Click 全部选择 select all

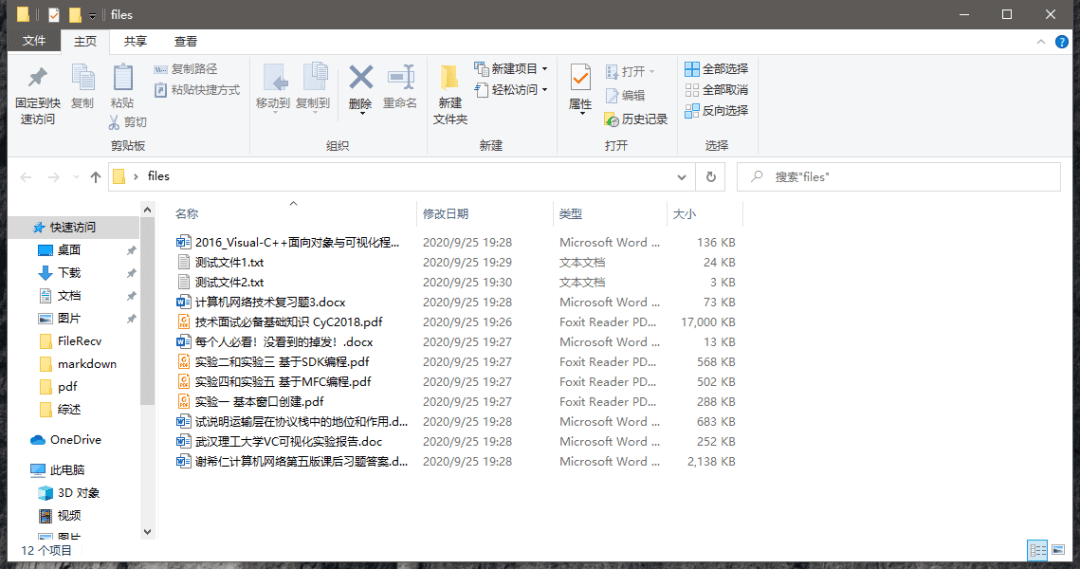(x=716, y=69)
